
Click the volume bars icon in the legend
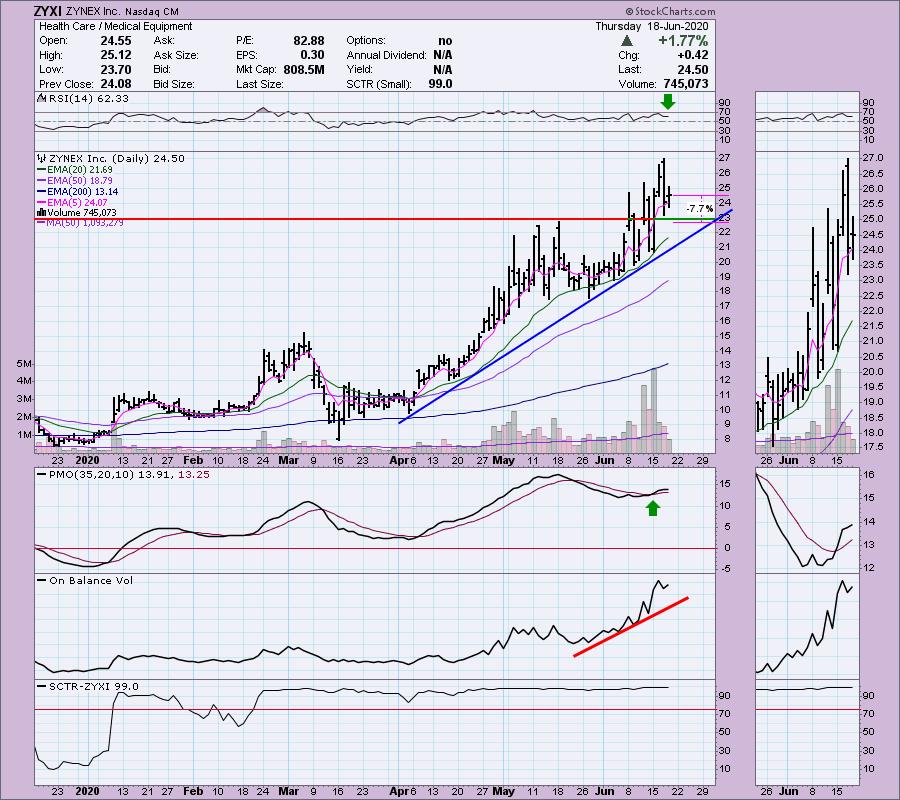click(41, 213)
